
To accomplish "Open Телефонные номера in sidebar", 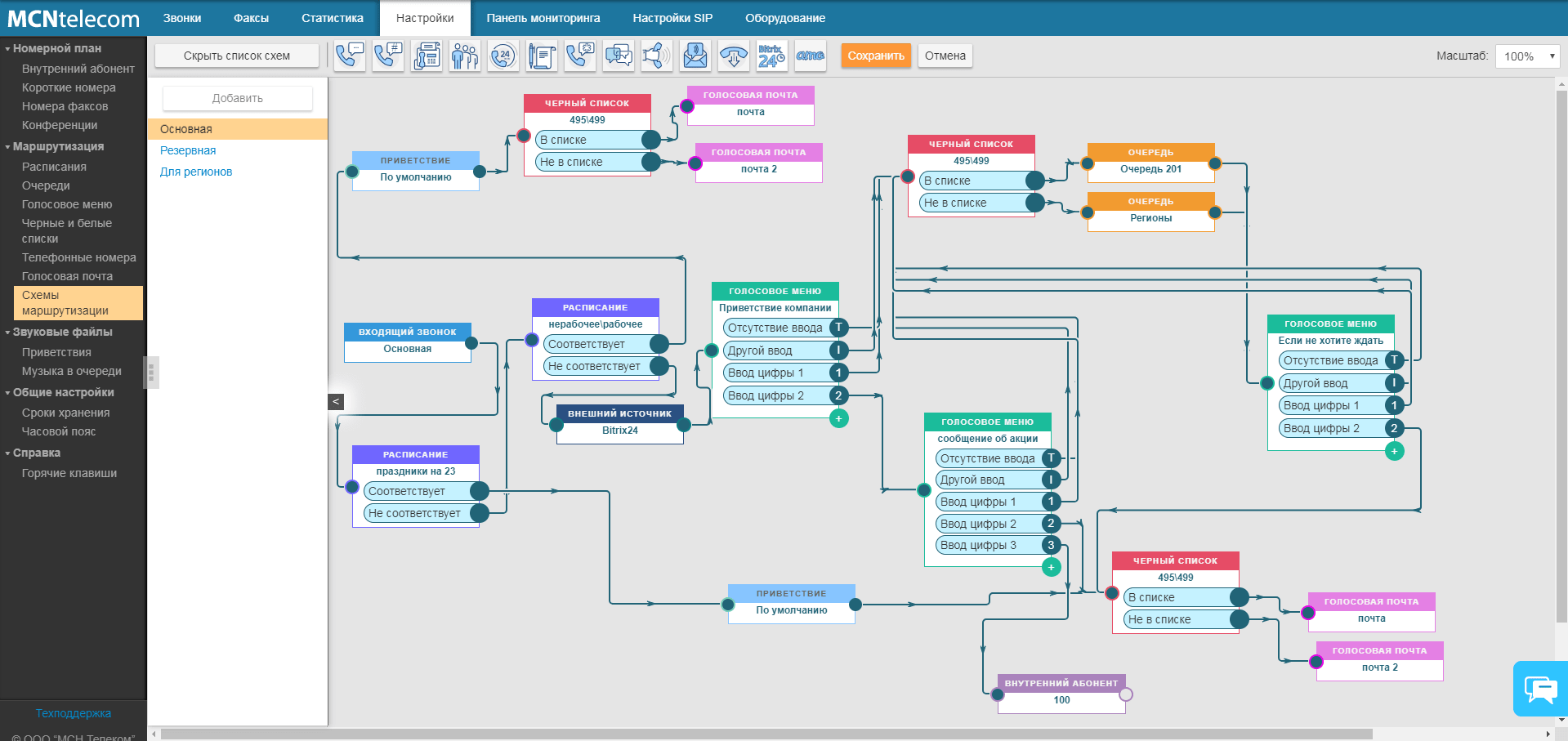I will coord(79,257).
